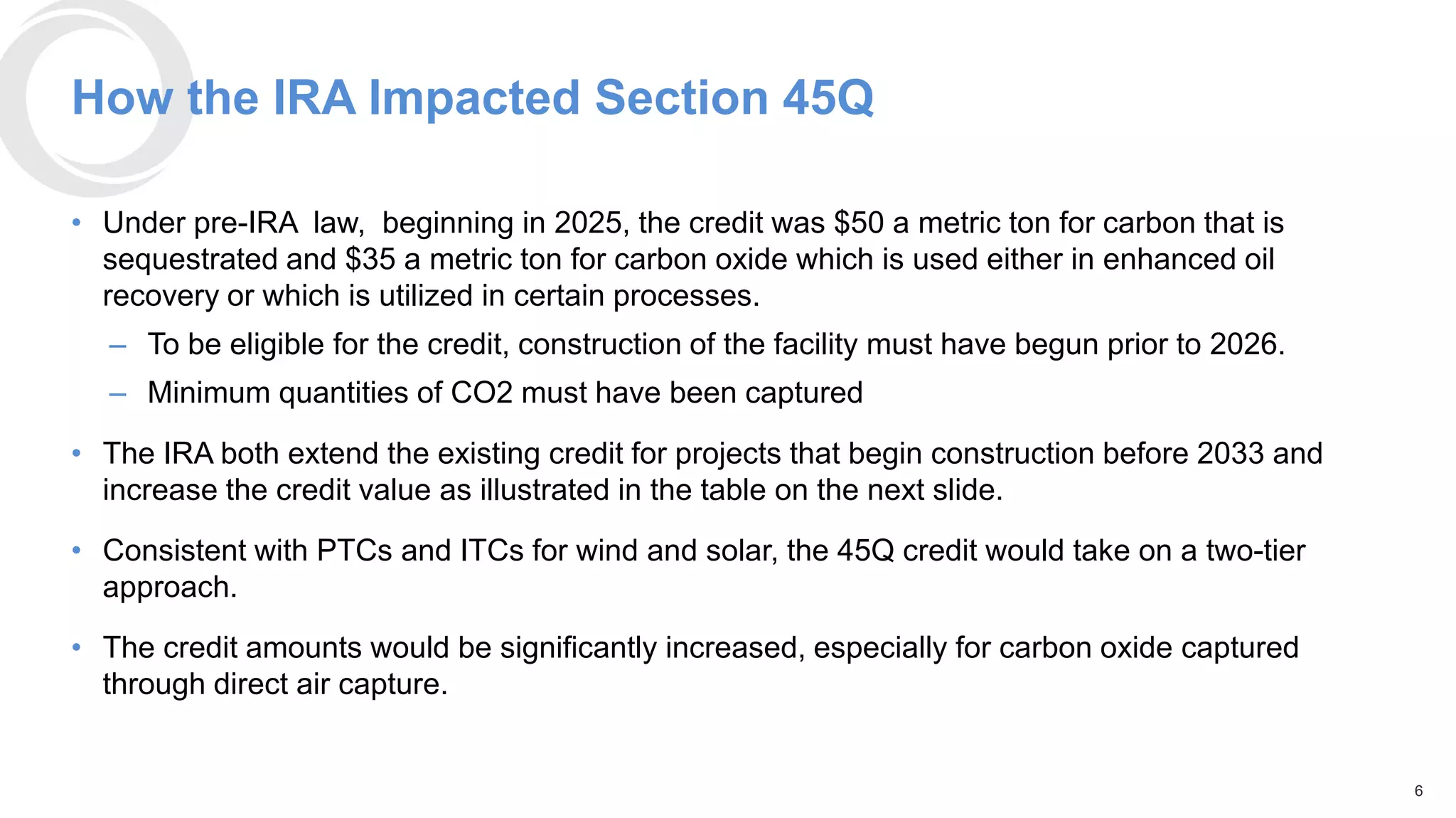
Task: Click the '$50' amount in first bullet
Action: point(858,223)
